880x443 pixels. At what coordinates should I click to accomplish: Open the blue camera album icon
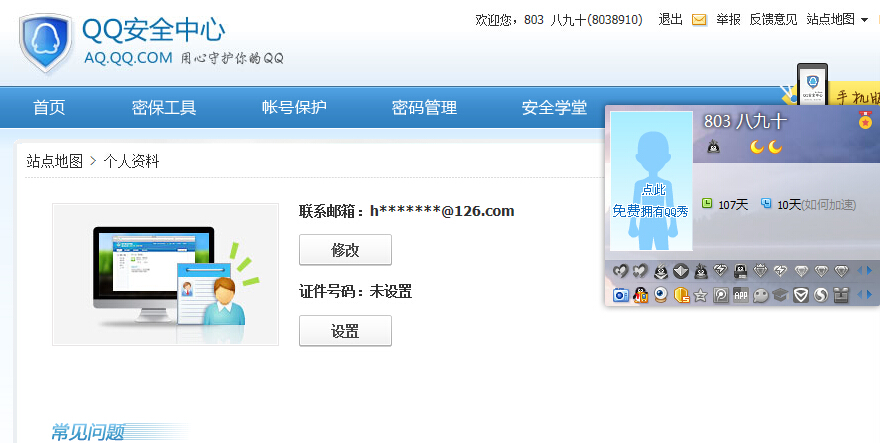pyautogui.click(x=620, y=295)
